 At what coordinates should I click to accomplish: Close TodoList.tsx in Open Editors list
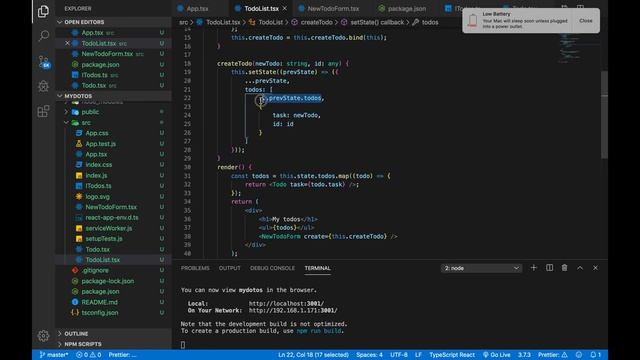click(67, 43)
